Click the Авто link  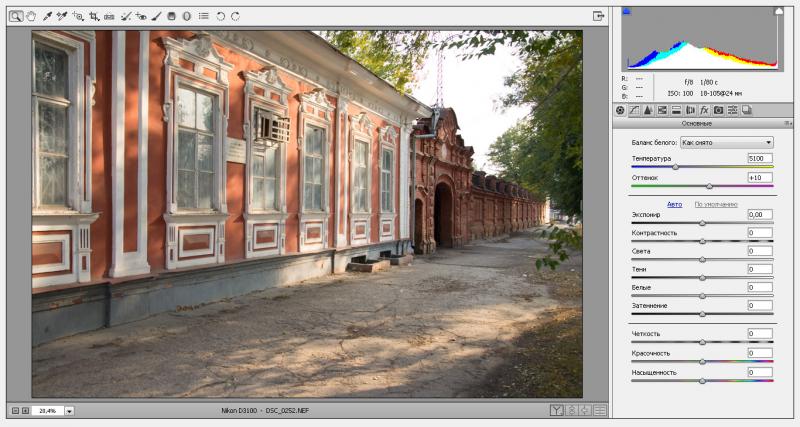coord(674,204)
